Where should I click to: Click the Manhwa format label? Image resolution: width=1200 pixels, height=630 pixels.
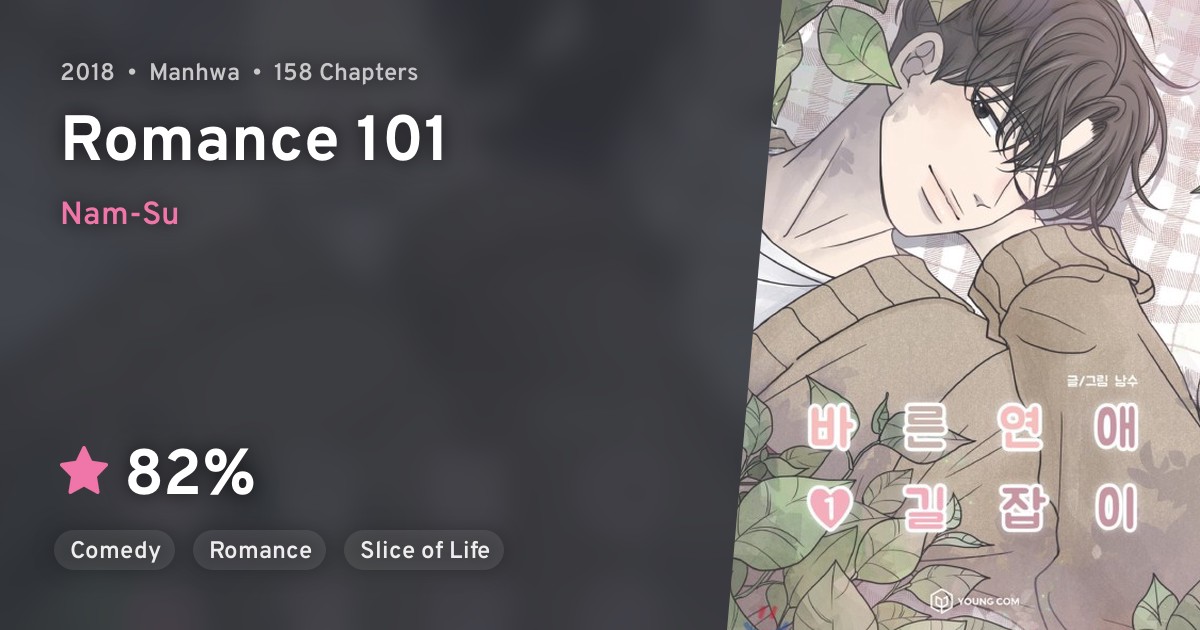194,72
